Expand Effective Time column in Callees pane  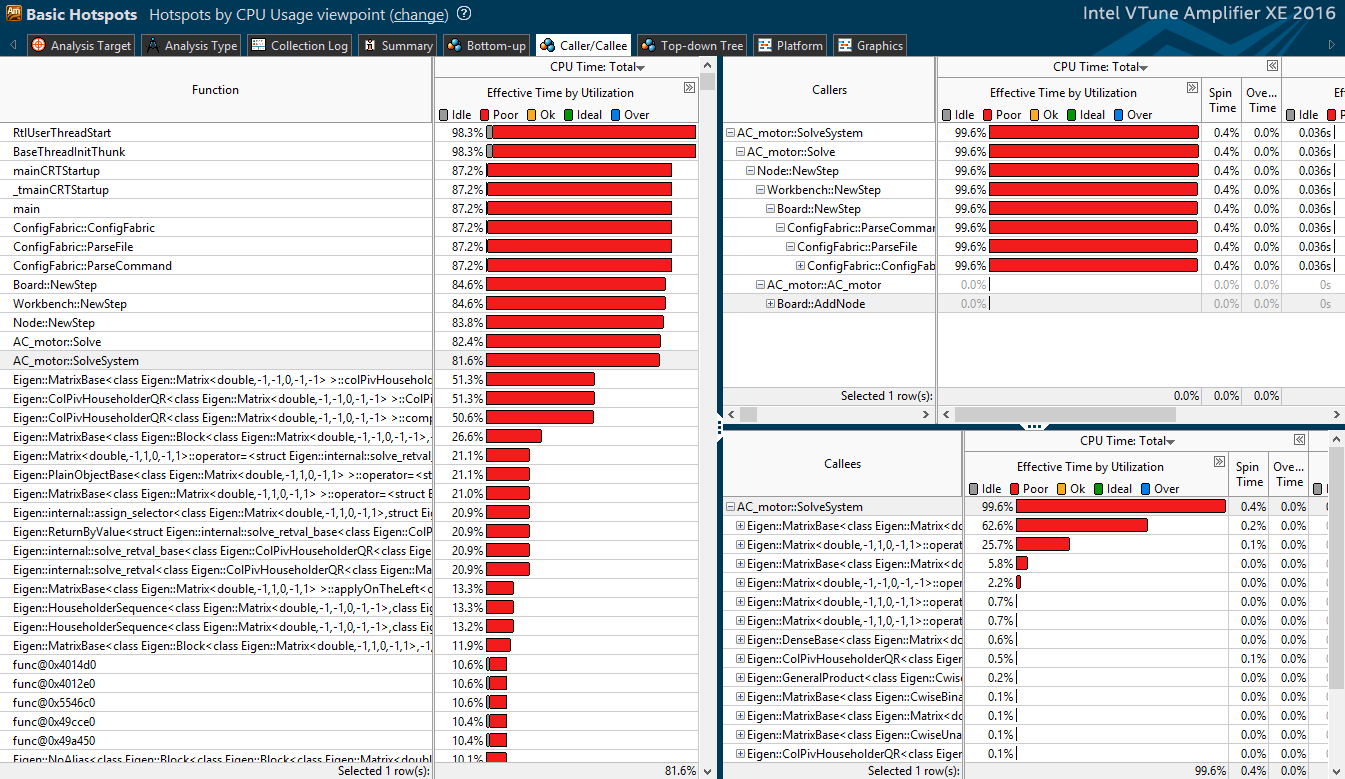point(1219,462)
